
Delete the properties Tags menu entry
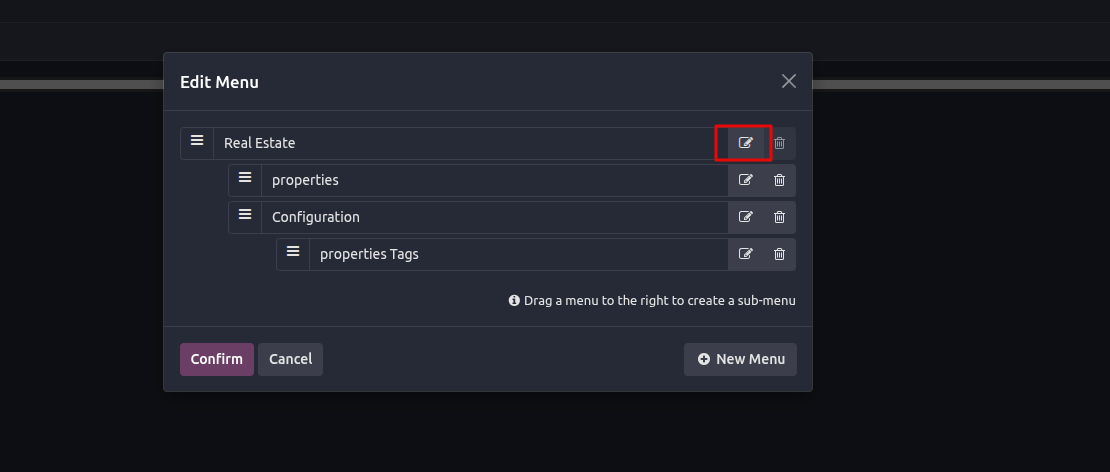click(x=779, y=254)
